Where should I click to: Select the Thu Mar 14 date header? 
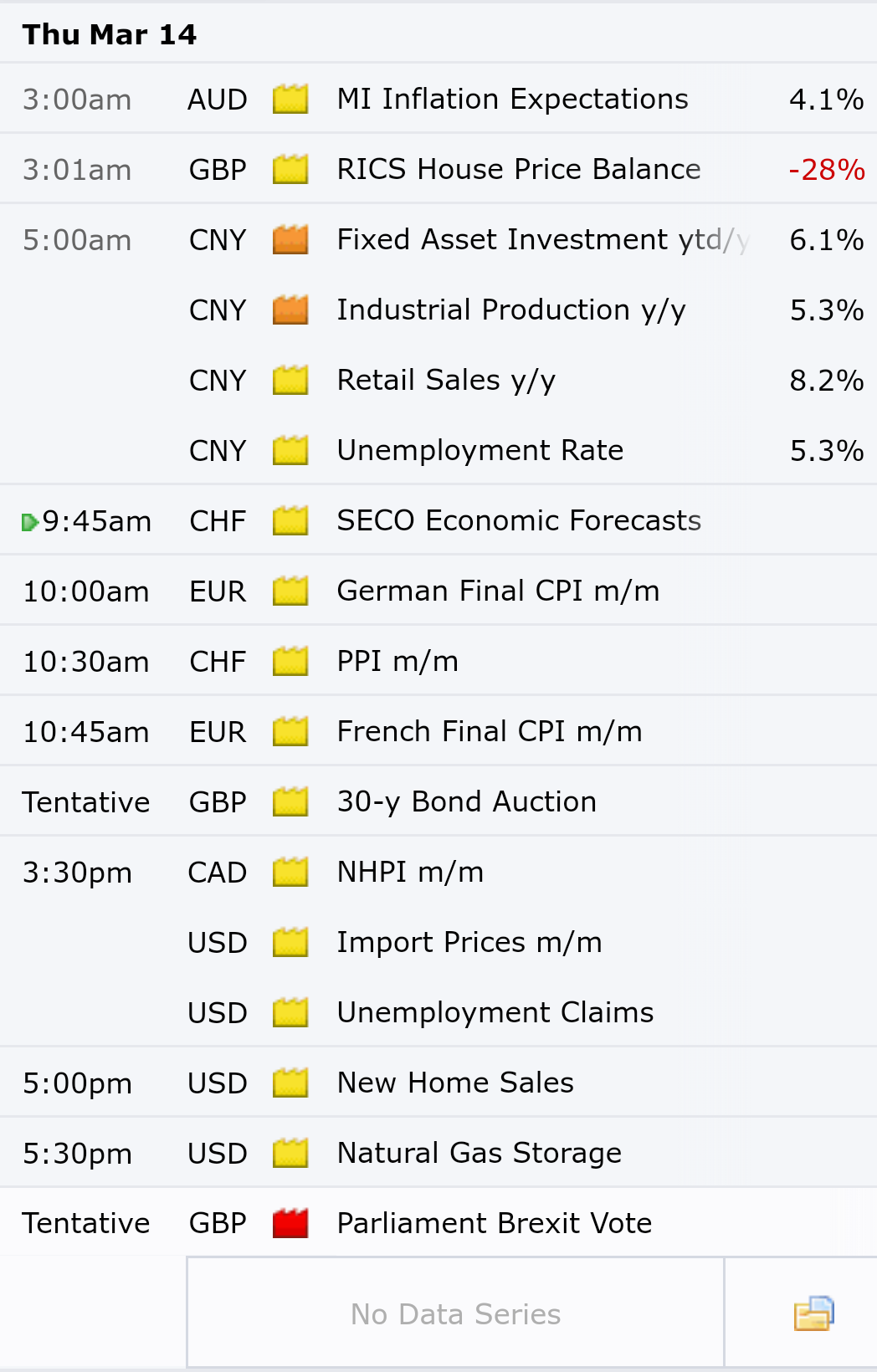pyautogui.click(x=110, y=34)
